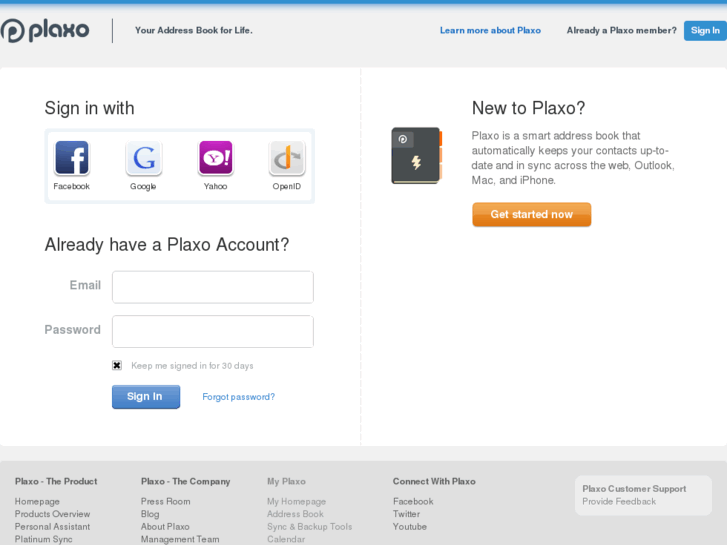Click the Provide Feedback link
The height and width of the screenshot is (545, 727).
619,502
